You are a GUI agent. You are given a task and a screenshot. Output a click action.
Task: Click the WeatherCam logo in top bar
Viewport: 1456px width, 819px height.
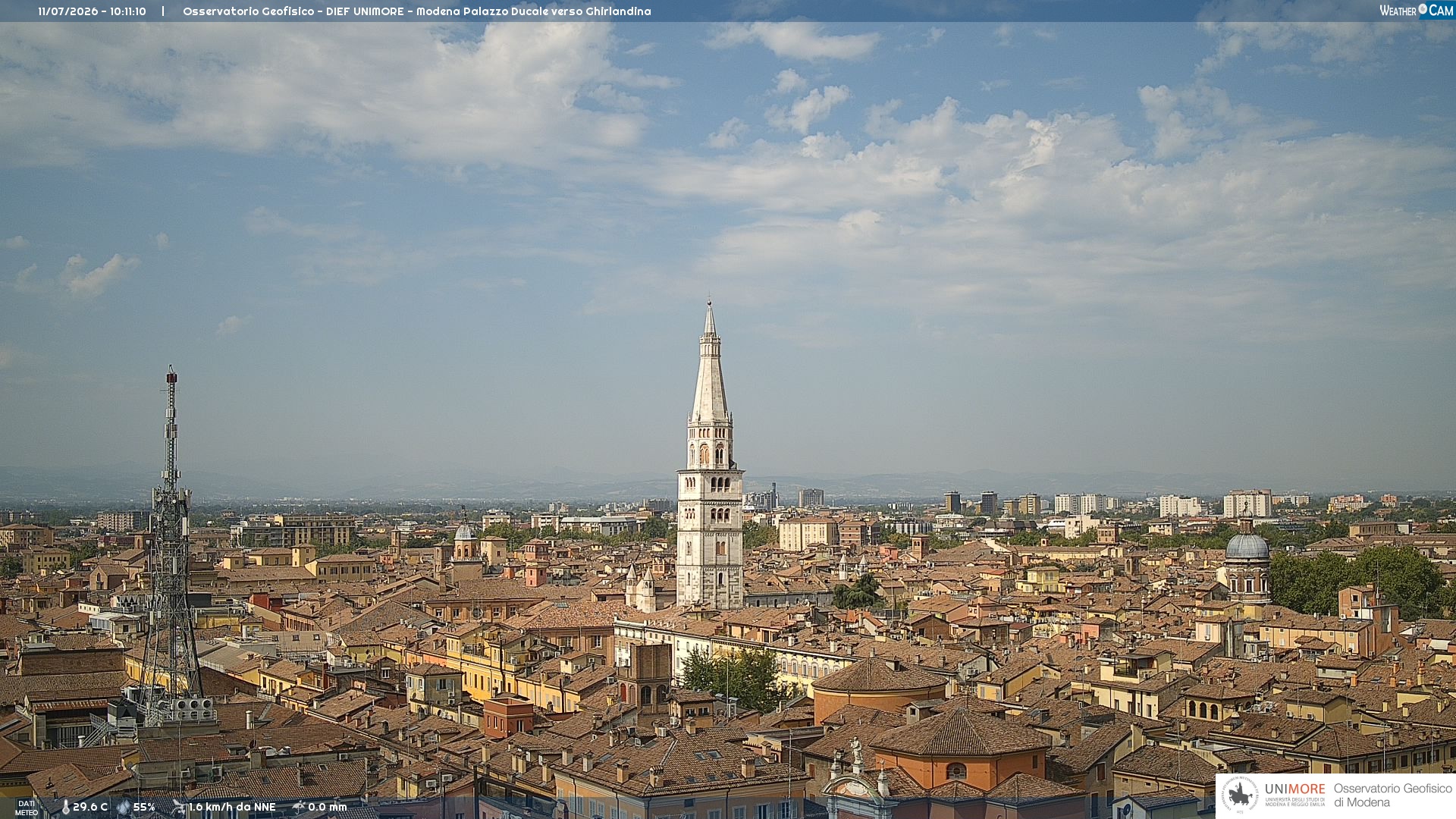[x=1416, y=11]
